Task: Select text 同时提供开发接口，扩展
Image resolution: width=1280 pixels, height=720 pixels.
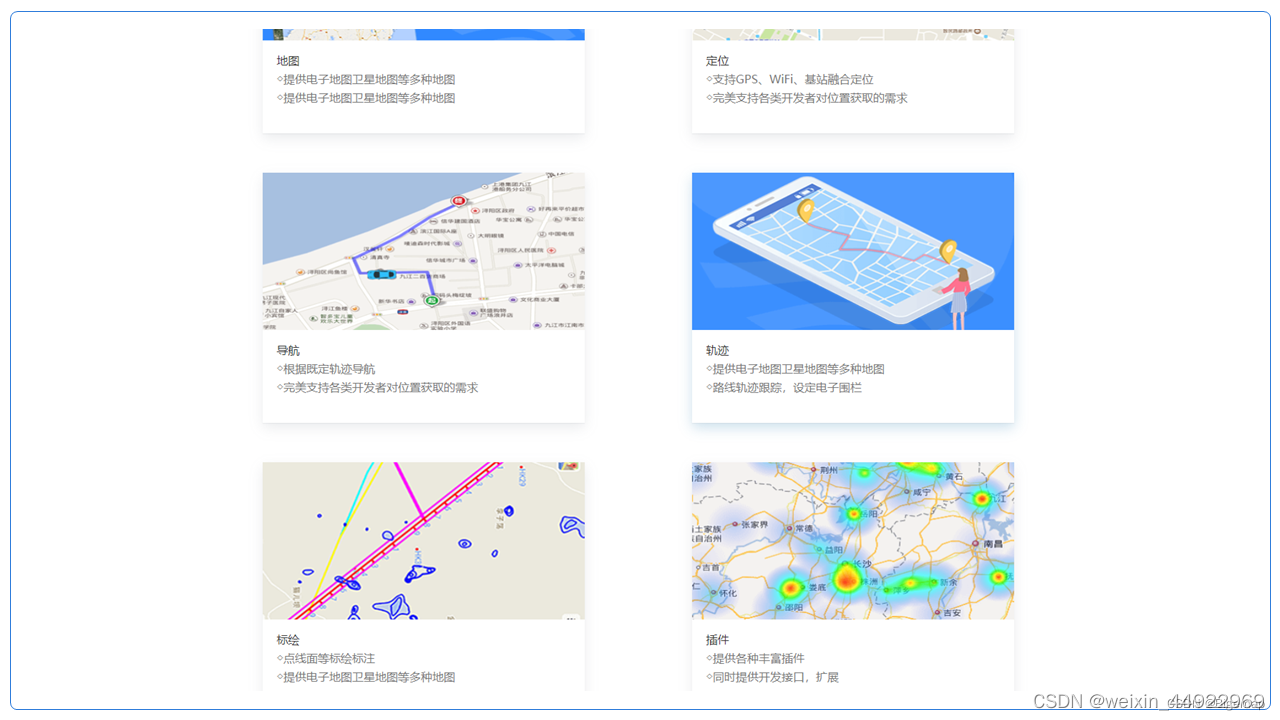Action: 775,677
